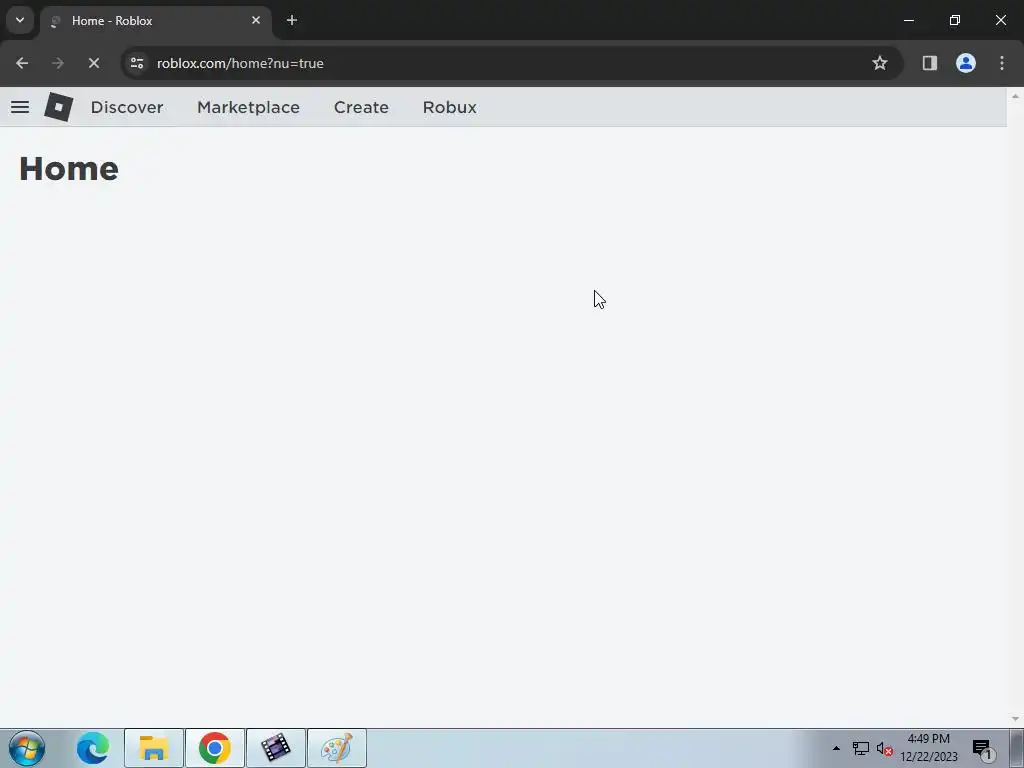Click the Roblox logo icon
The height and width of the screenshot is (768, 1024).
[59, 106]
